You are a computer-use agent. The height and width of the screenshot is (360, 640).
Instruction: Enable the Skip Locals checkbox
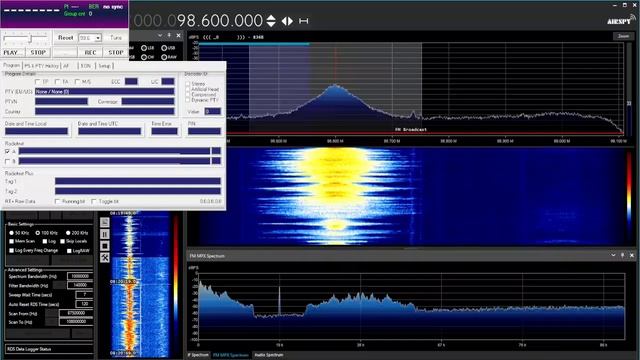(x=62, y=241)
